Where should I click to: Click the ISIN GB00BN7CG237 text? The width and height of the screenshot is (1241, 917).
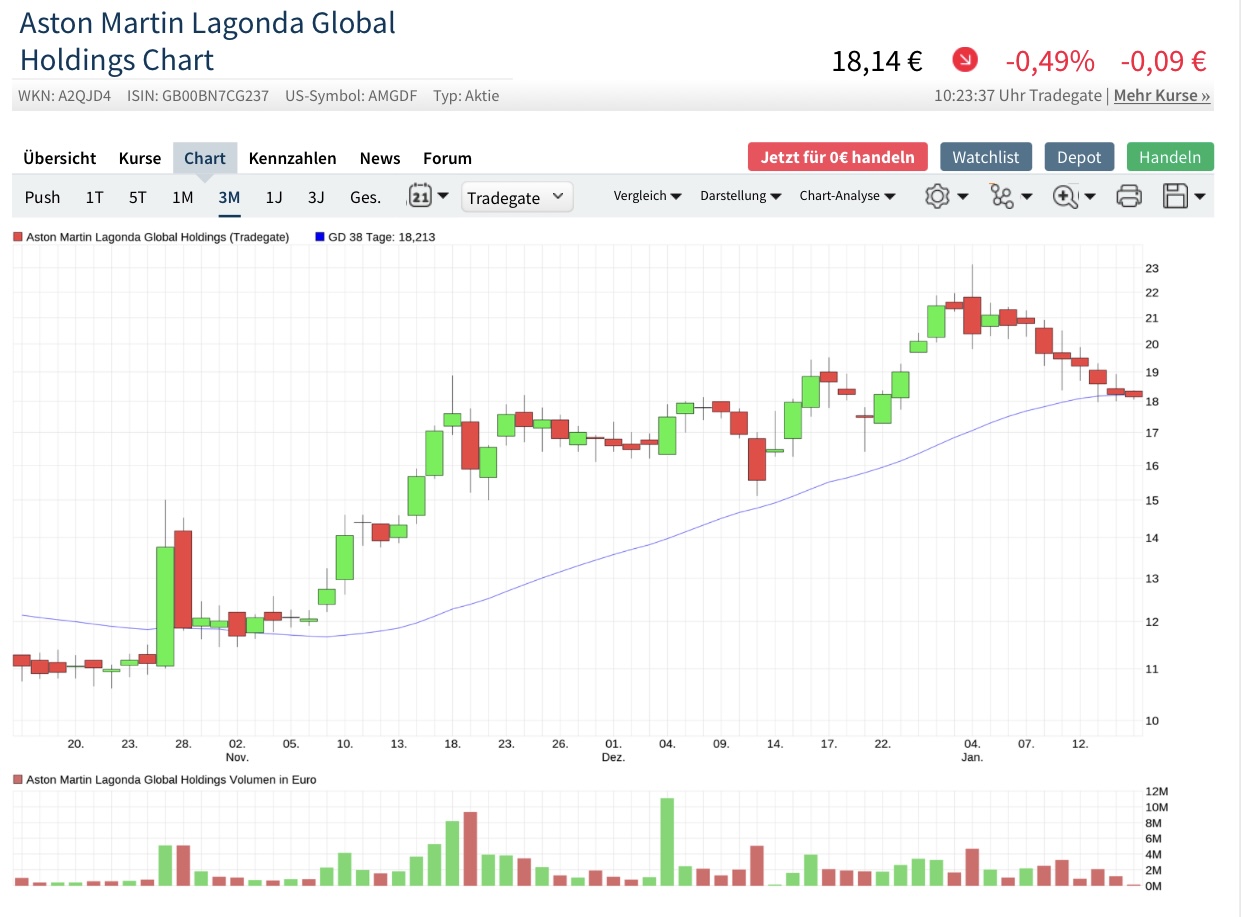tap(198, 96)
